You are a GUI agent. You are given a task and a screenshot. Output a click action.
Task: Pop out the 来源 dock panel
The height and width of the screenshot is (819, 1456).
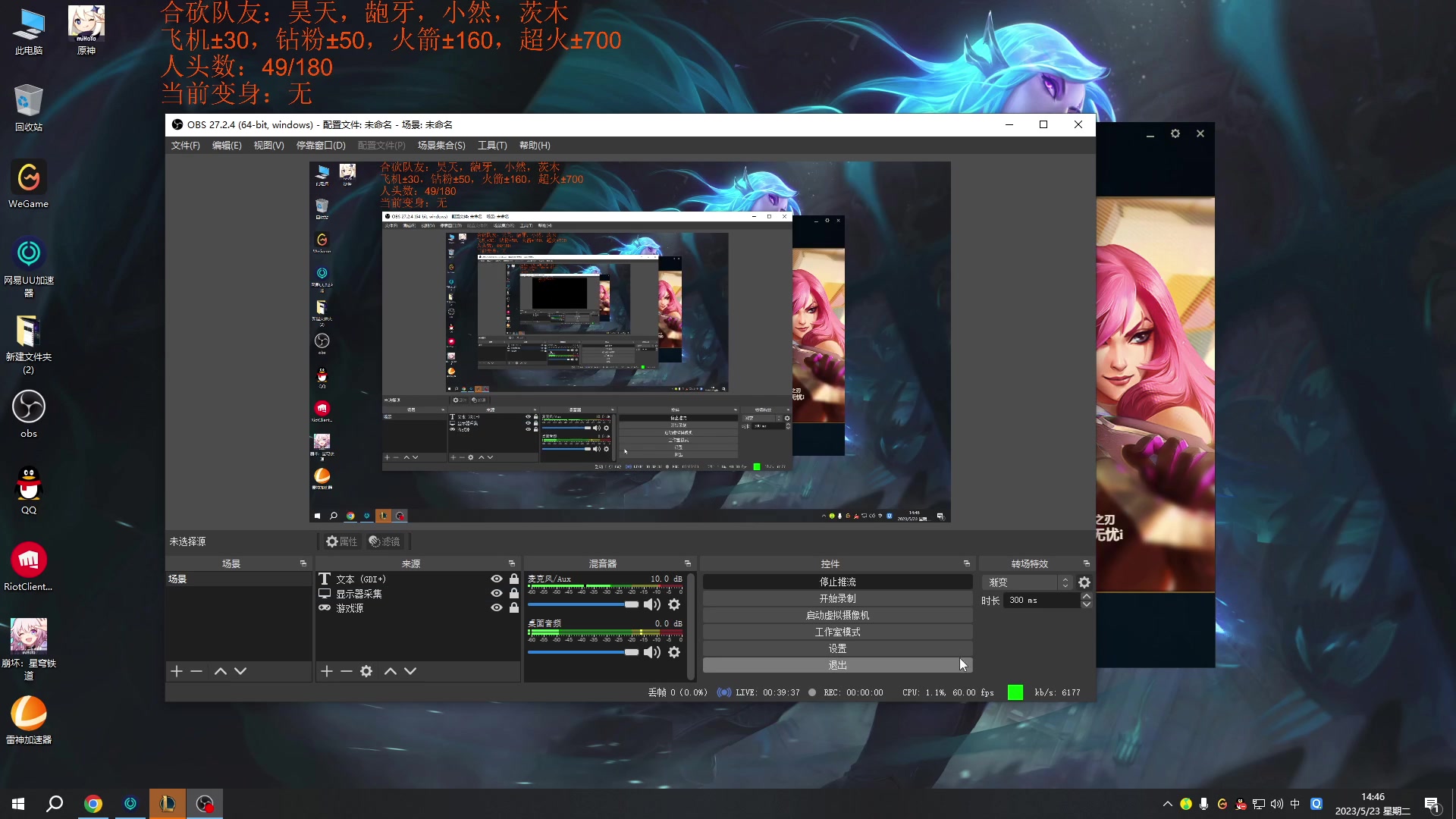tap(512, 563)
